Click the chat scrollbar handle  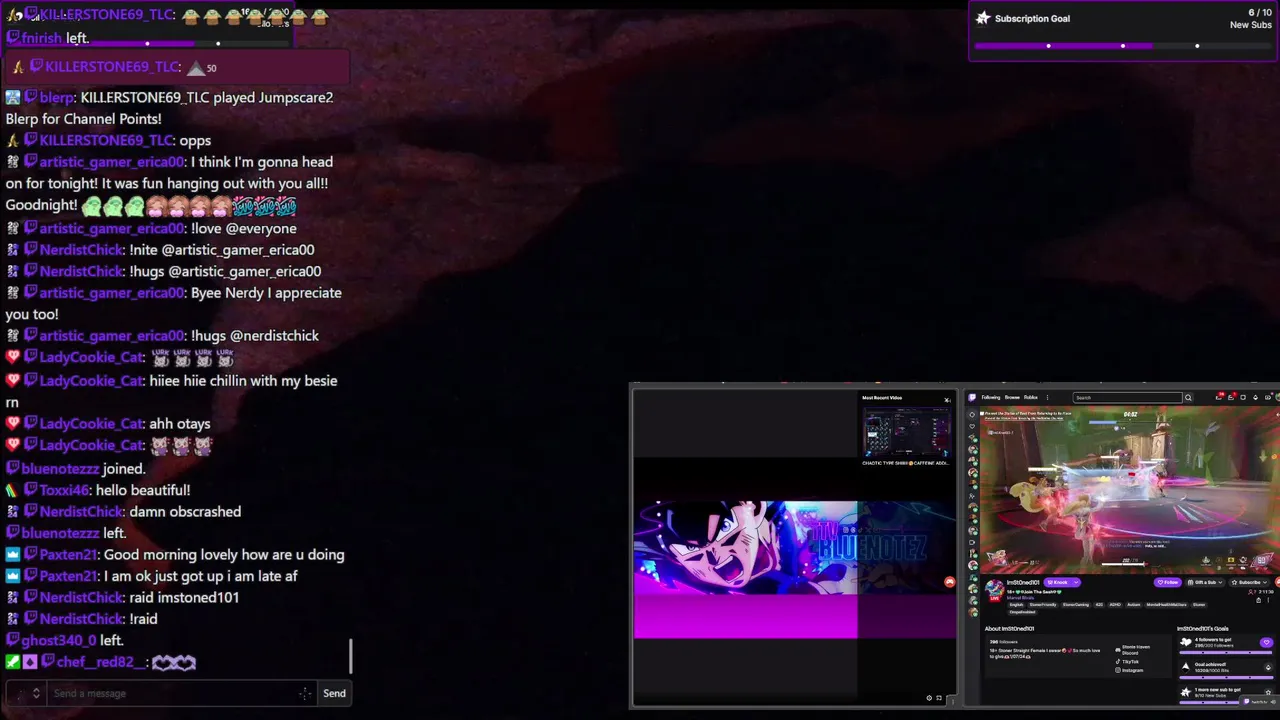tap(350, 657)
